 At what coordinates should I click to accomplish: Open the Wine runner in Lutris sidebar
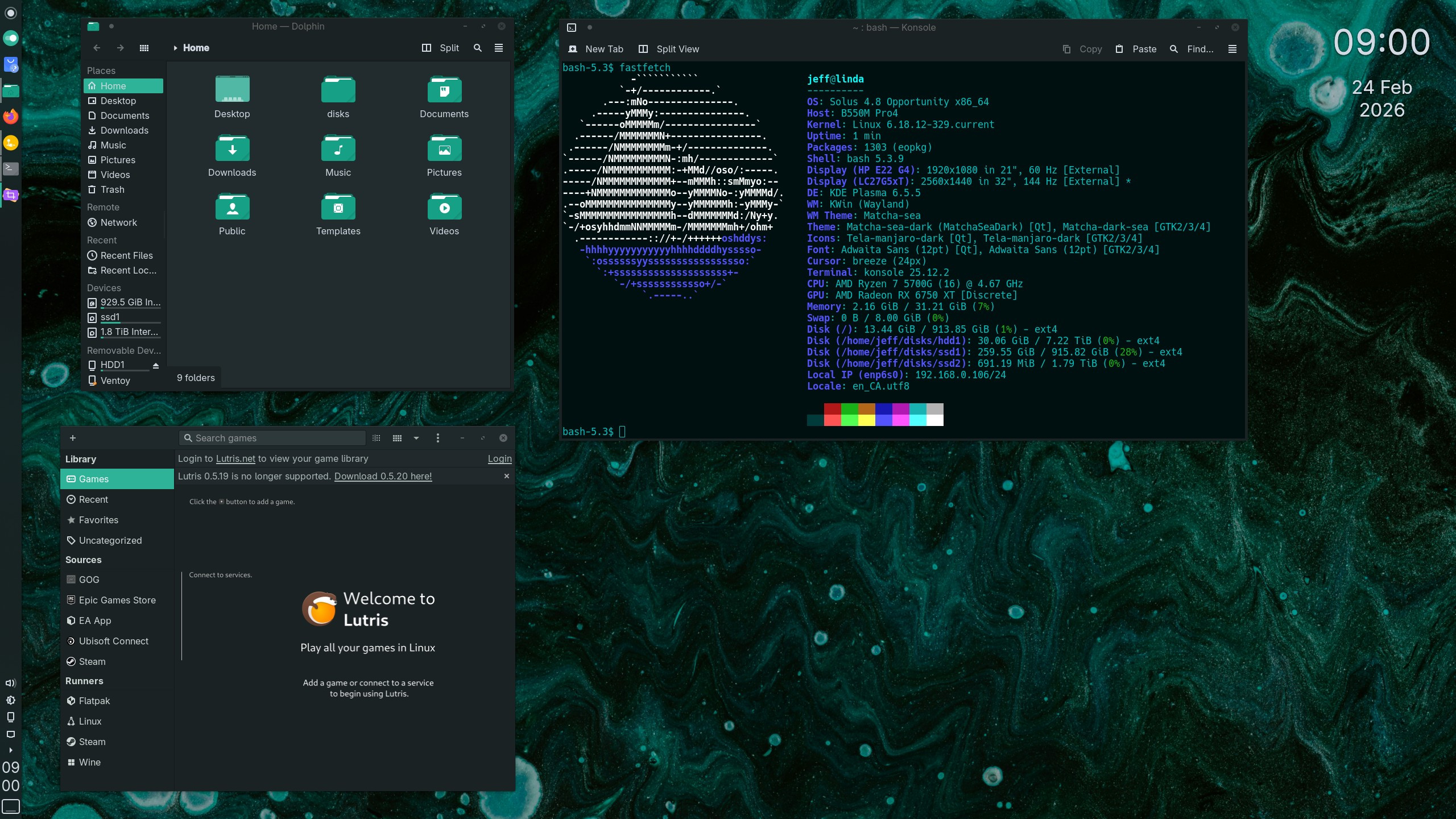click(x=89, y=762)
